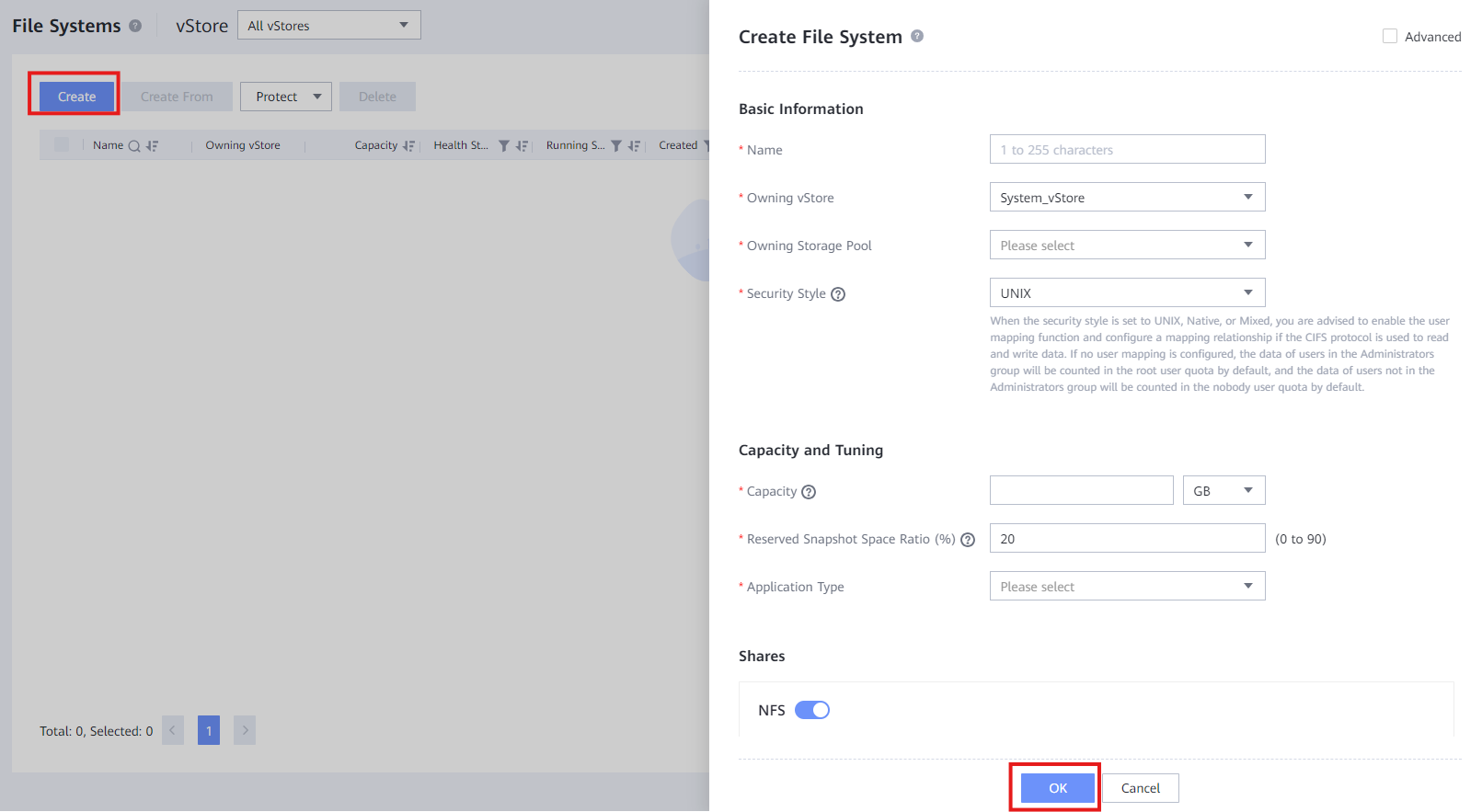Click help icon beside Create File System title

[917, 36]
